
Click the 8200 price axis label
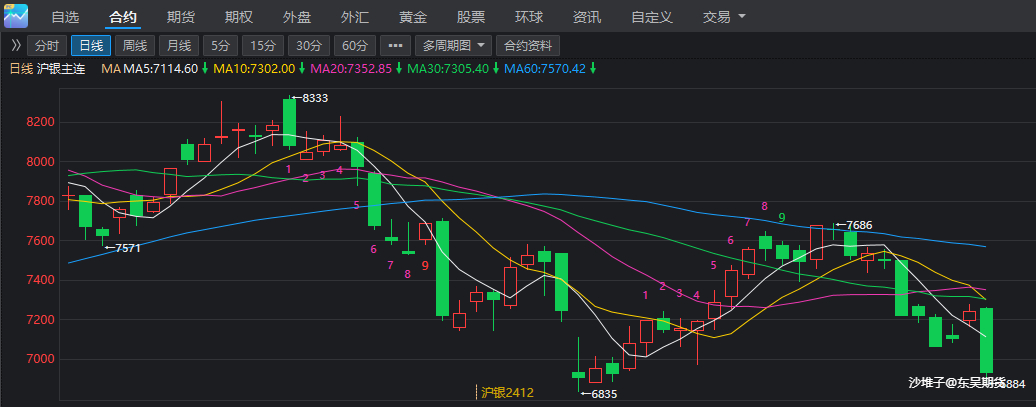click(x=39, y=122)
